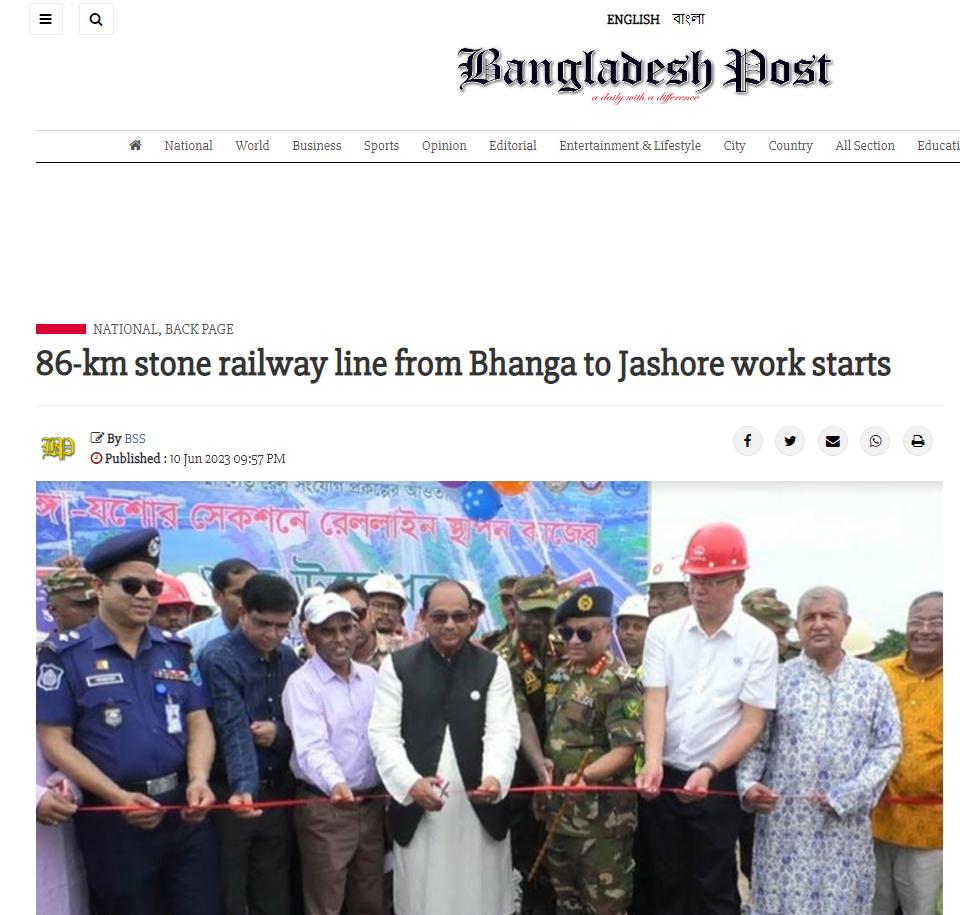Viewport: 960px width, 915px height.
Task: Print the article
Action: [918, 441]
